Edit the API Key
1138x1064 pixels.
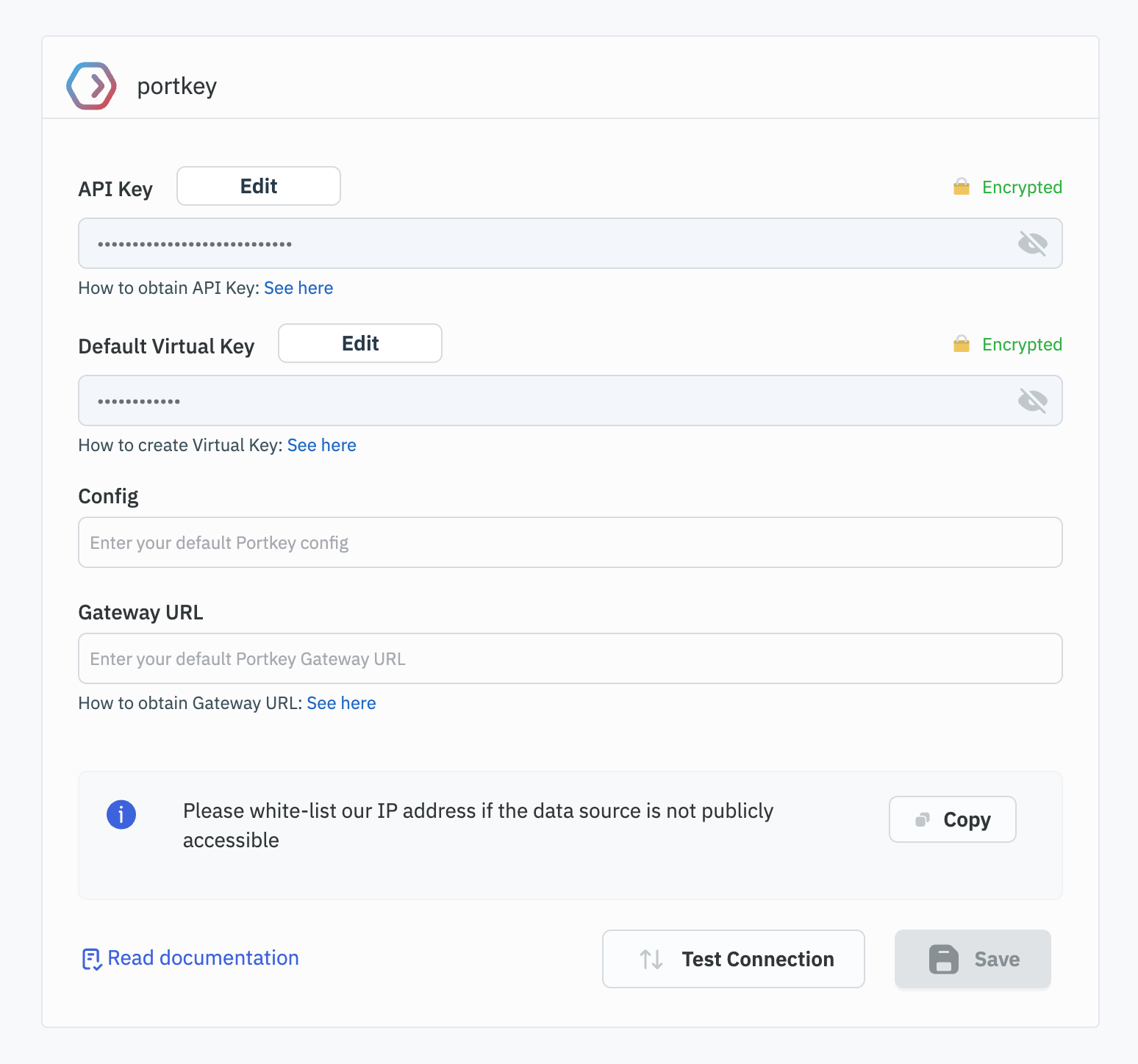(x=259, y=186)
